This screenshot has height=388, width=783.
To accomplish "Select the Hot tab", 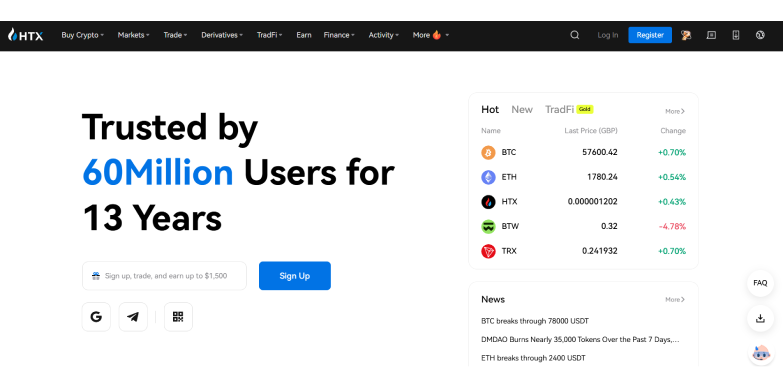I will point(490,109).
